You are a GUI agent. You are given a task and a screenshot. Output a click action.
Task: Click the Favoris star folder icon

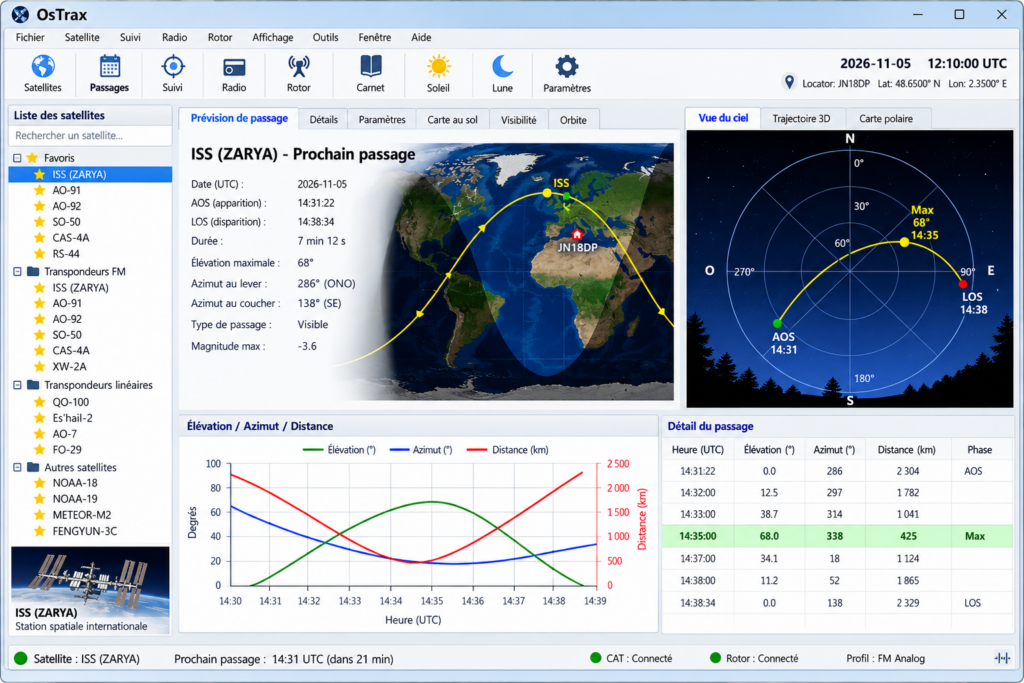pos(32,158)
